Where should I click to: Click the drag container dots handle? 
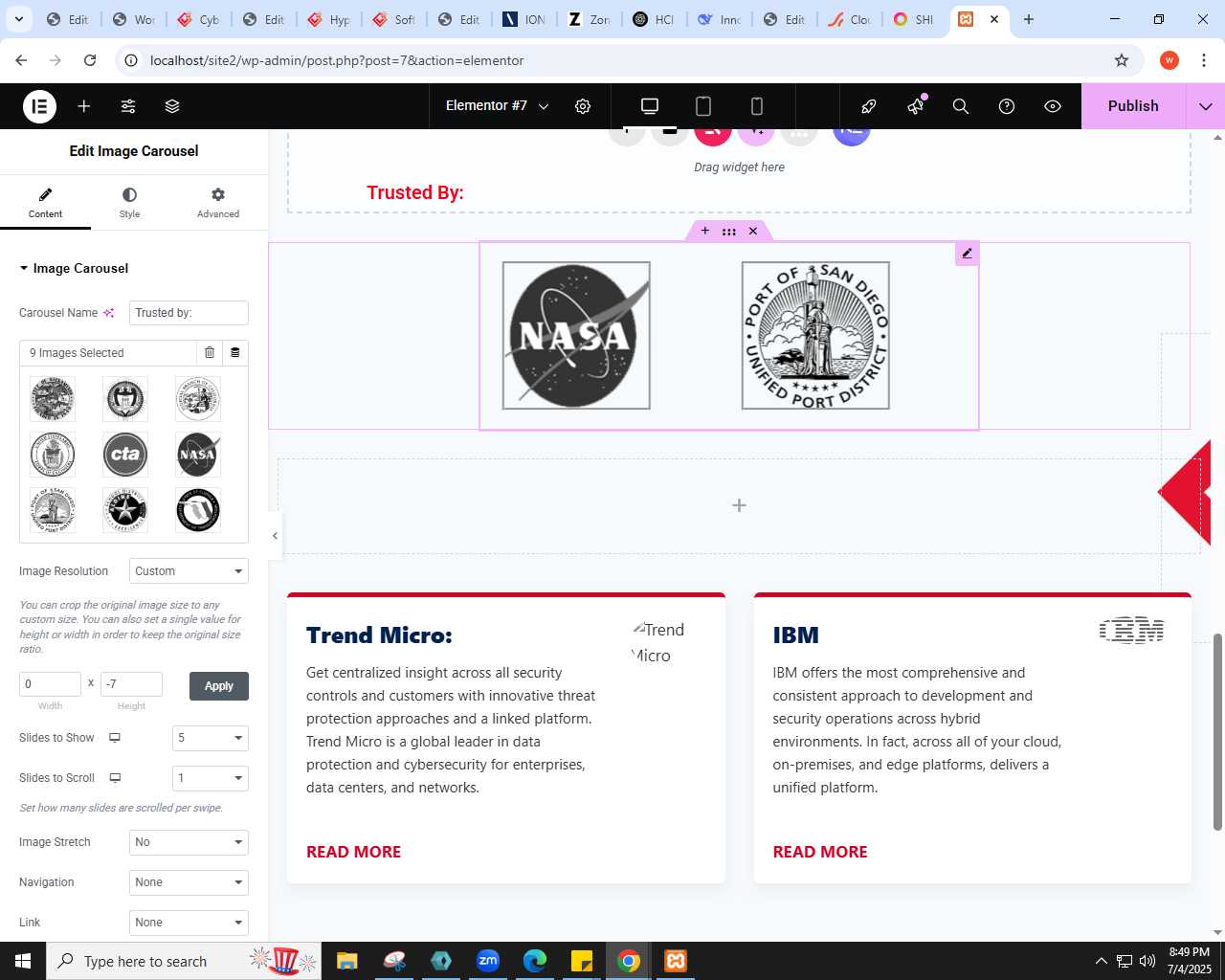[x=729, y=231]
